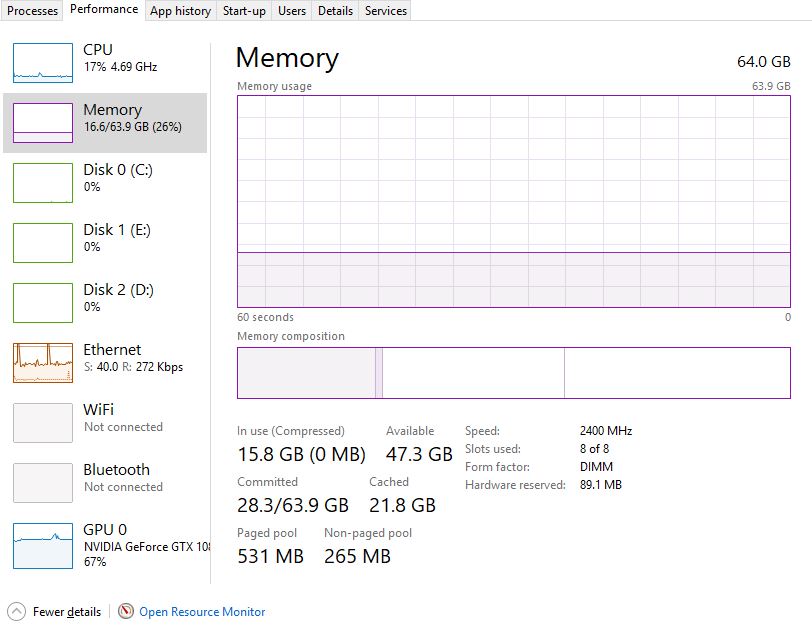
Task: Open Disk 0 (C:) performance graph
Action: [42, 183]
